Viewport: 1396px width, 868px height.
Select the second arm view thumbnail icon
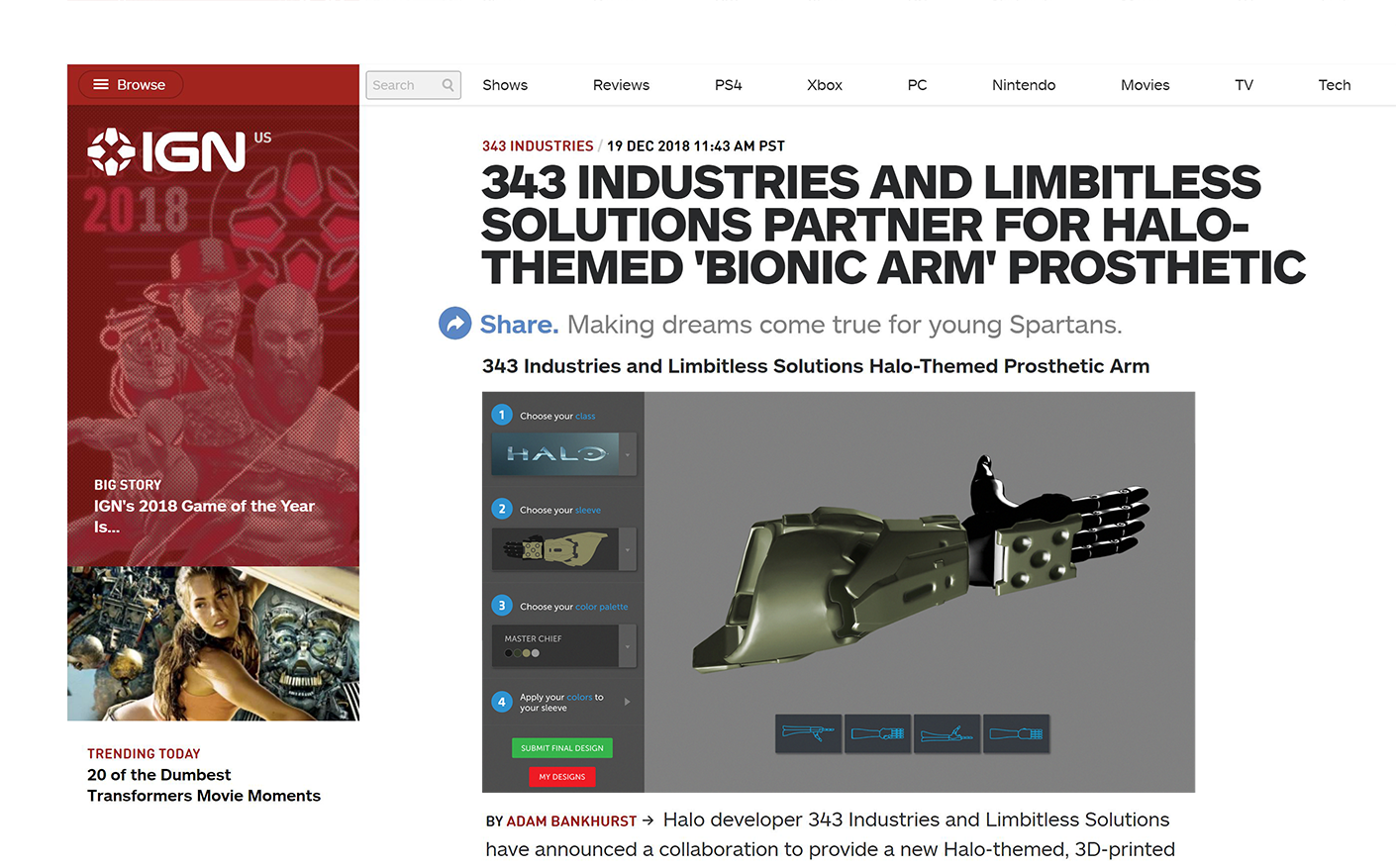877,733
